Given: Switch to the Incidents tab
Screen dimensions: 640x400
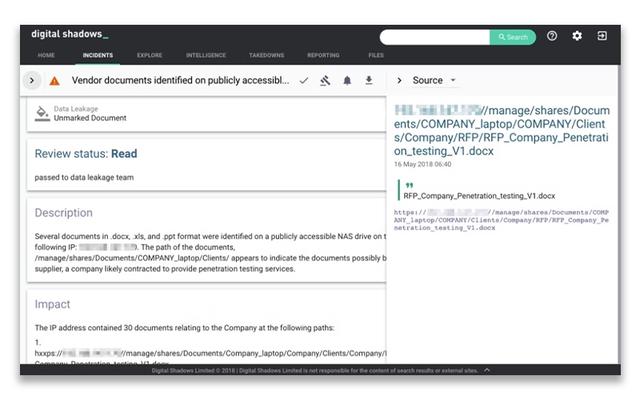Looking at the screenshot, I should click(97, 55).
